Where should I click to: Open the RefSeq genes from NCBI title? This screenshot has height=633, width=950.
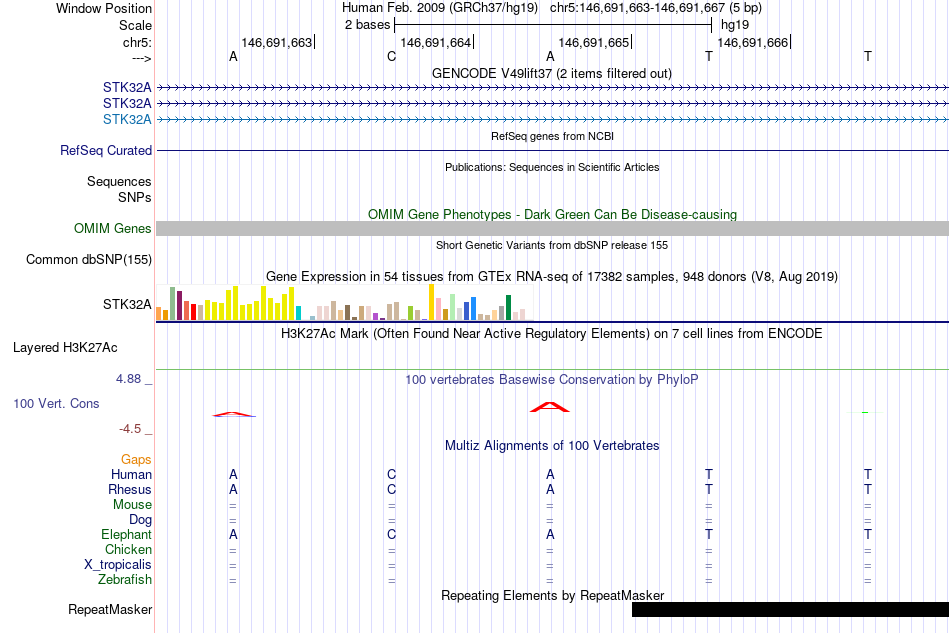coord(552,136)
